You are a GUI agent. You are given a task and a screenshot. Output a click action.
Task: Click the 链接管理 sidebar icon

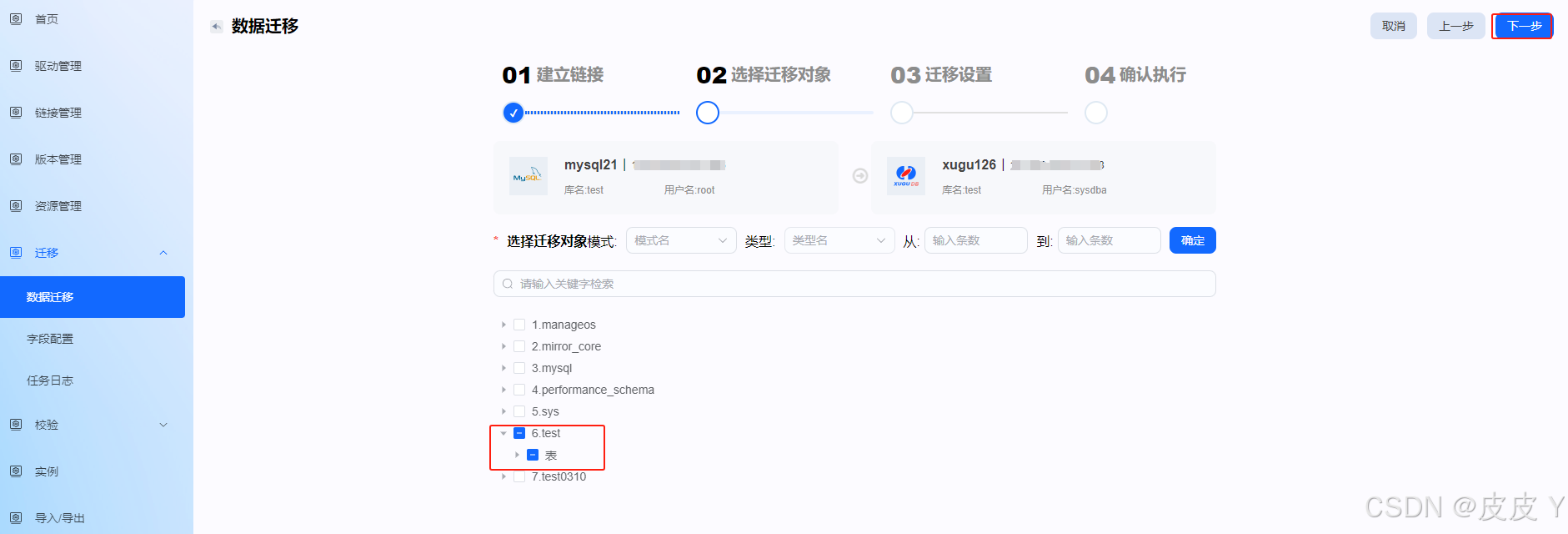16,112
